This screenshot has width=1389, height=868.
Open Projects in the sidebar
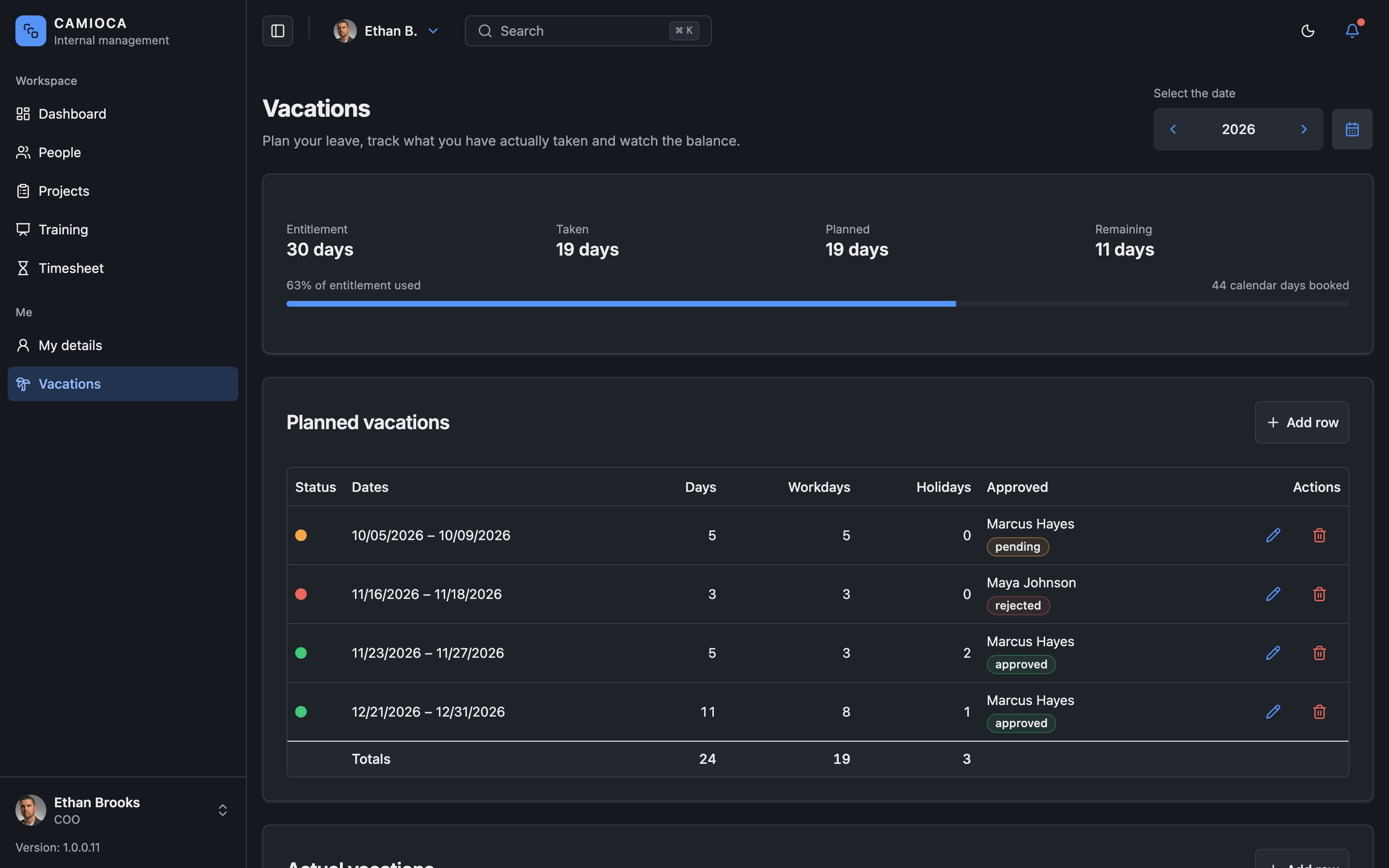tap(123, 190)
